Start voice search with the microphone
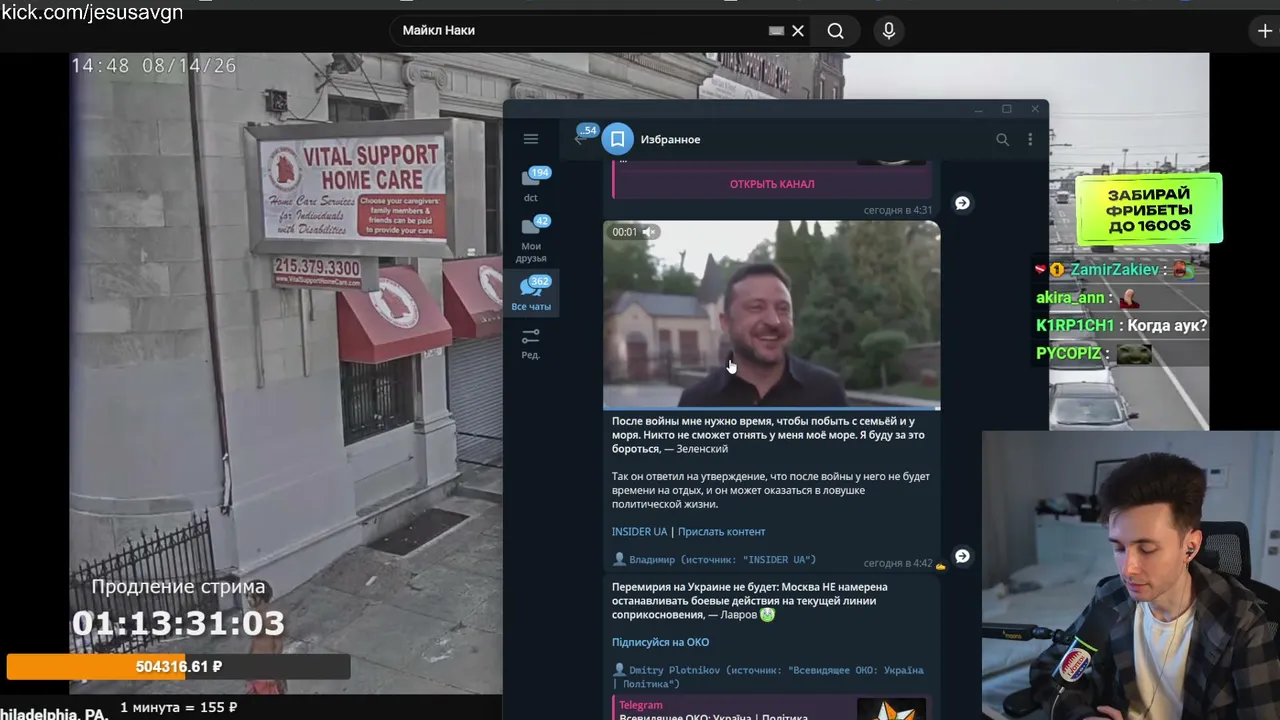 pyautogui.click(x=888, y=31)
